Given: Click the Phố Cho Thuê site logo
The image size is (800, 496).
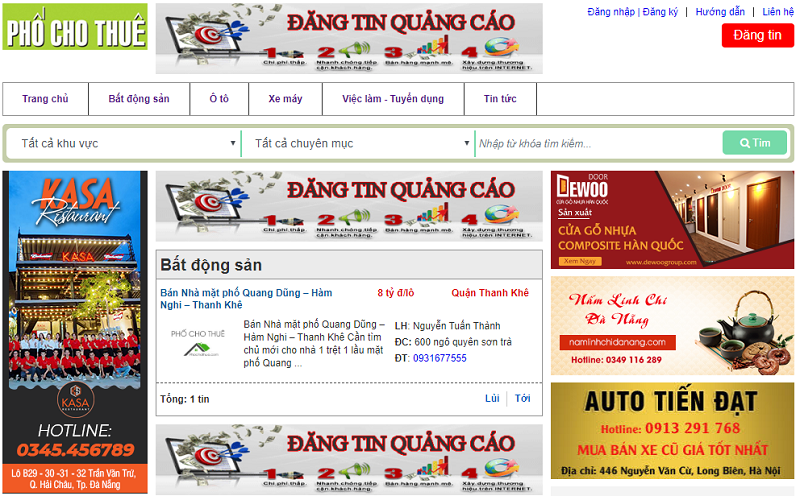Looking at the screenshot, I should coord(75,27).
